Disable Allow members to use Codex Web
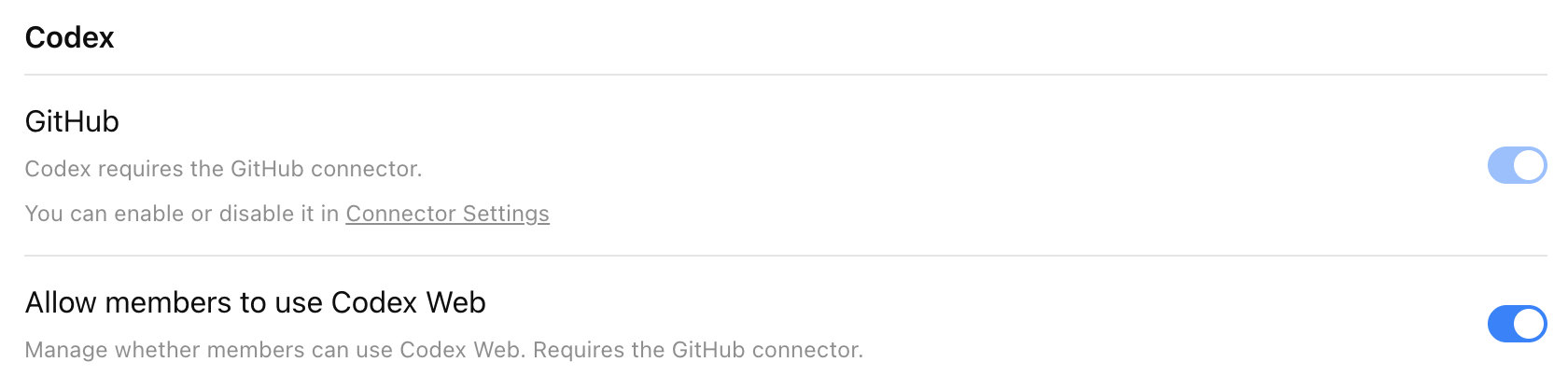Viewport: 1568px width, 390px height. [x=1517, y=324]
